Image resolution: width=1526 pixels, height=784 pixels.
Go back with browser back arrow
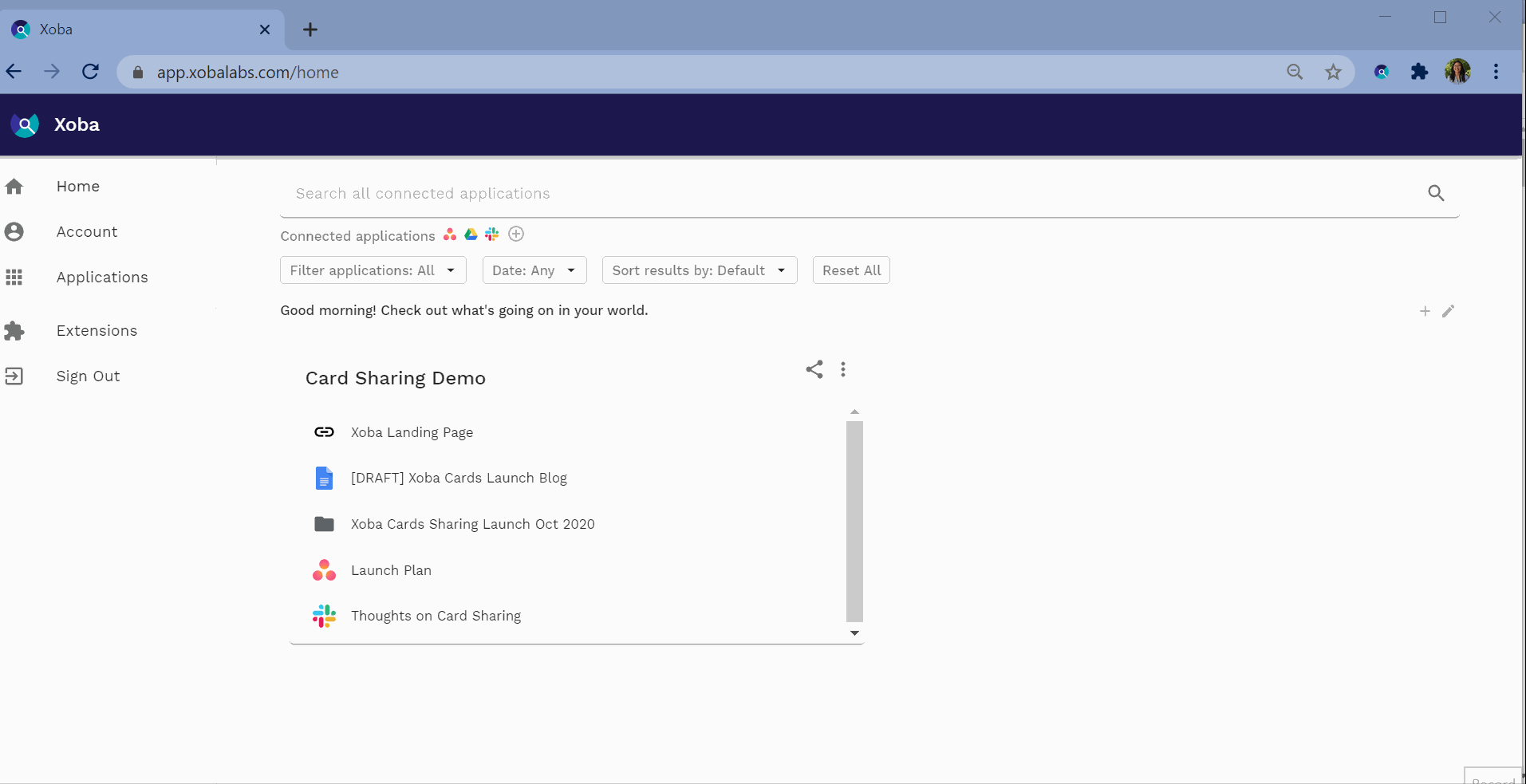click(x=14, y=72)
